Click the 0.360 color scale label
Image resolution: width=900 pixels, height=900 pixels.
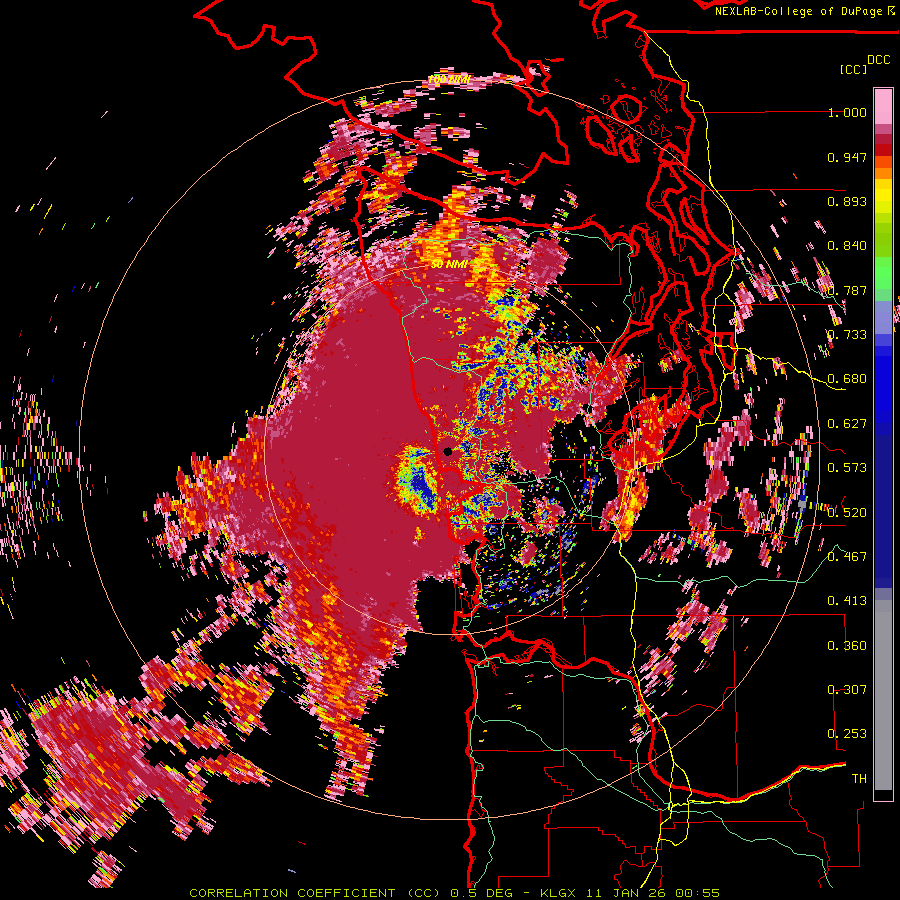tap(847, 646)
